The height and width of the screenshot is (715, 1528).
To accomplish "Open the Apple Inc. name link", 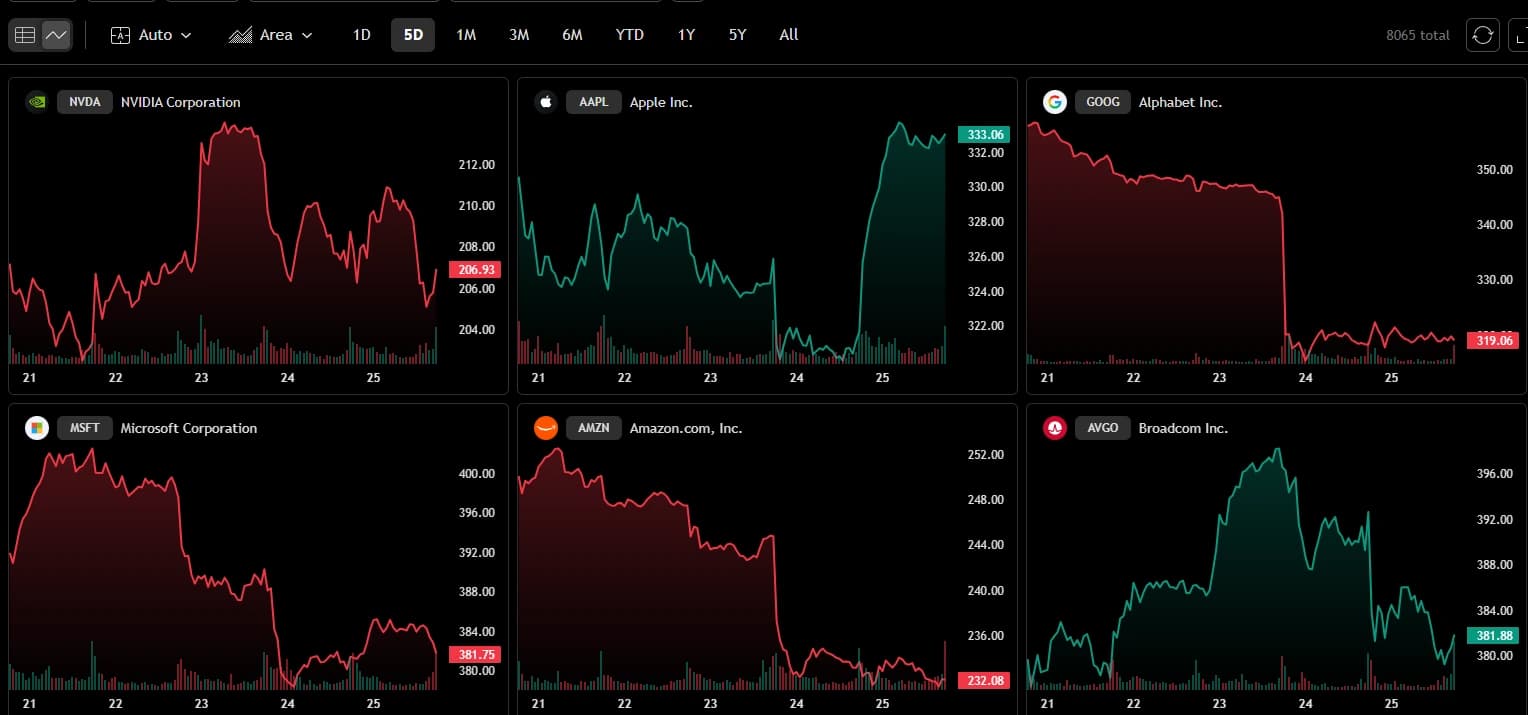I will pyautogui.click(x=661, y=102).
